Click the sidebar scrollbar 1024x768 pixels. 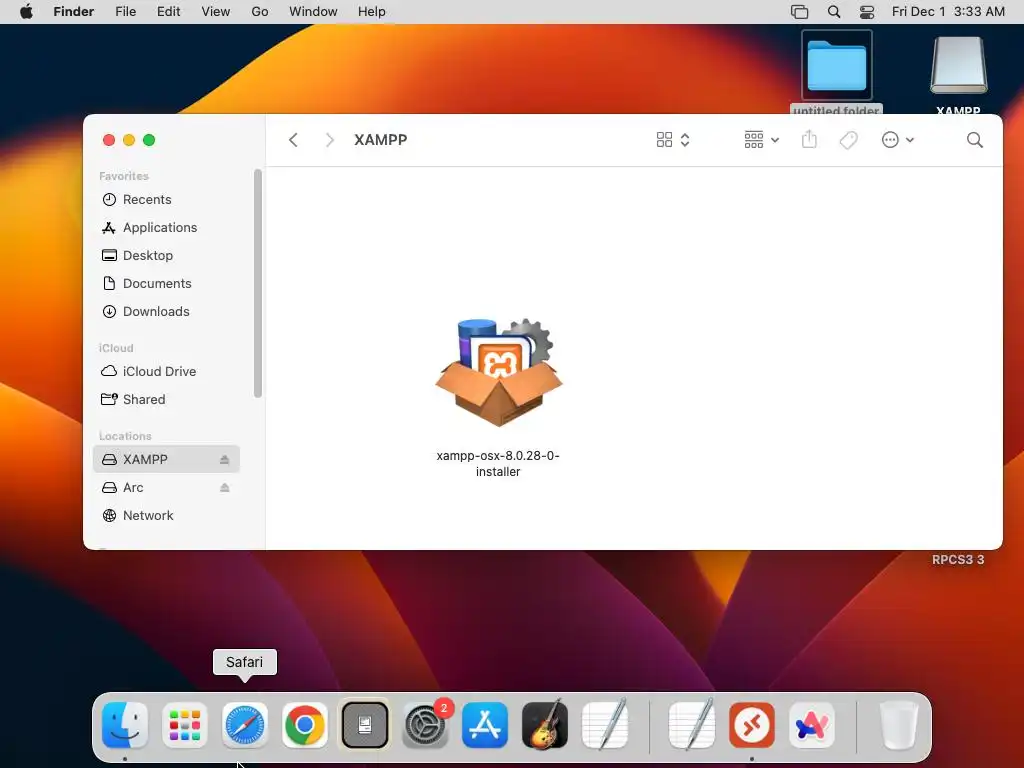(258, 283)
